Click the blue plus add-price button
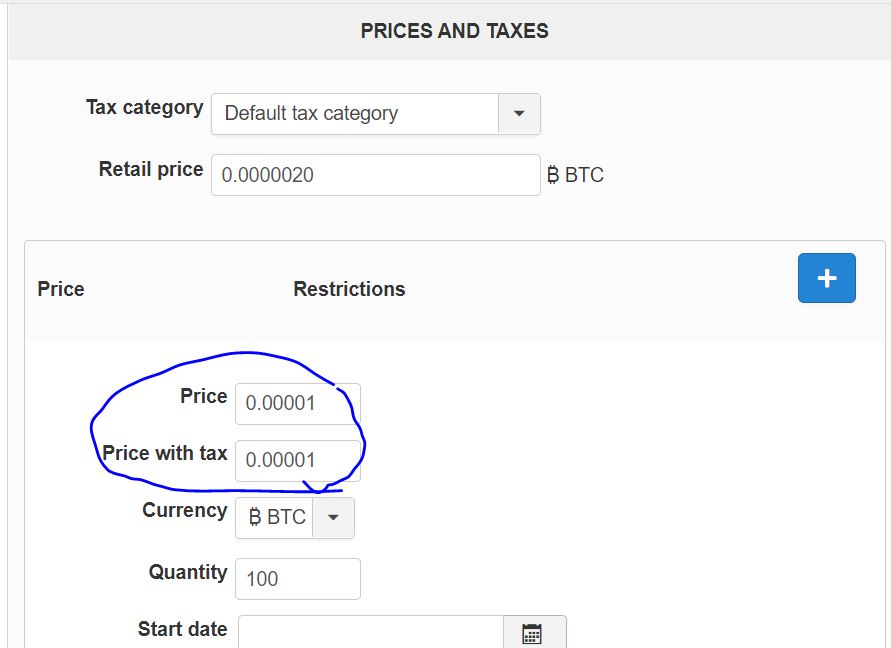This screenshot has width=891, height=648. coord(826,278)
